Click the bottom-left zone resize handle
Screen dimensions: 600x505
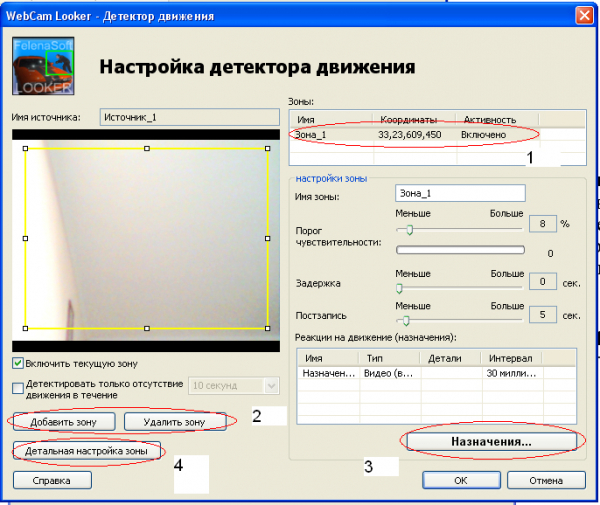(x=26, y=328)
